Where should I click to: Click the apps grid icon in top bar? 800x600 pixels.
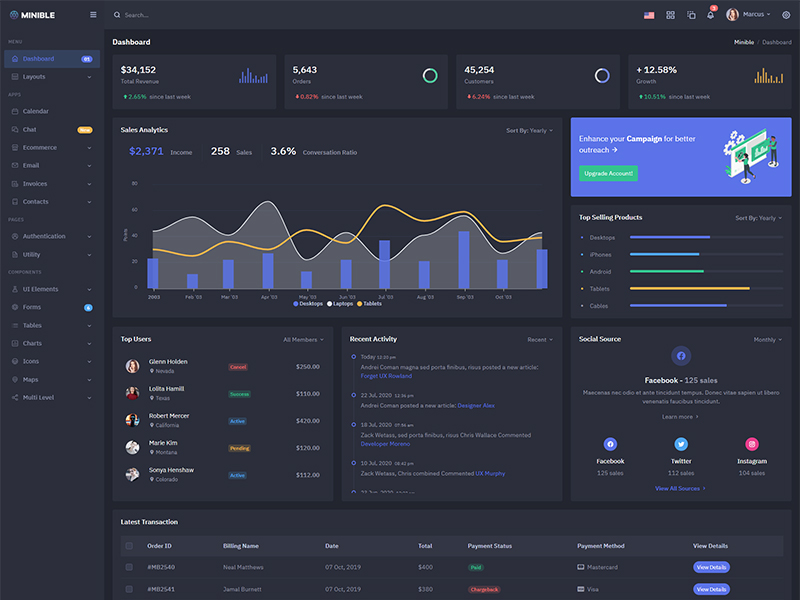pyautogui.click(x=670, y=15)
